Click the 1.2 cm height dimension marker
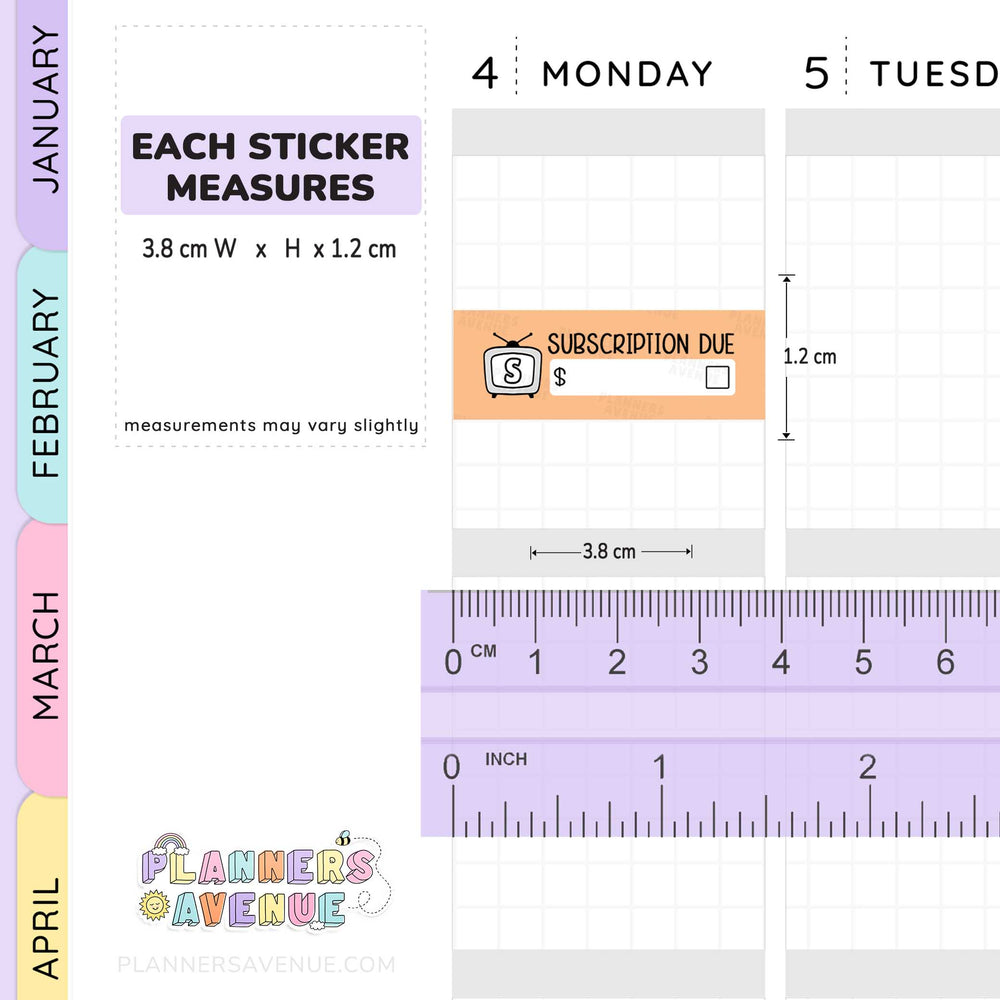Screen dimensions: 1000x1000 [809, 357]
